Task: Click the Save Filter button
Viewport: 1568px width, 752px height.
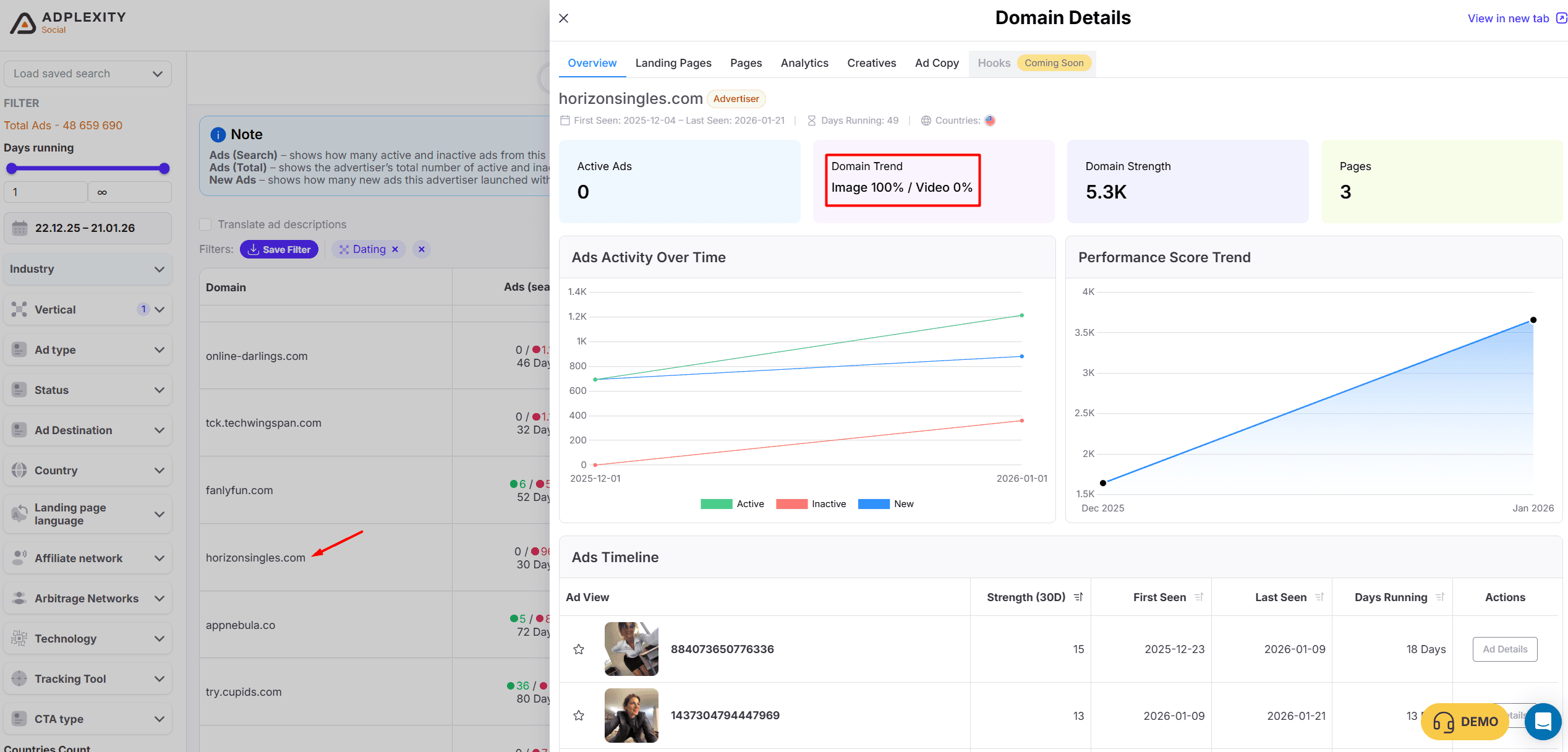Action: point(279,249)
